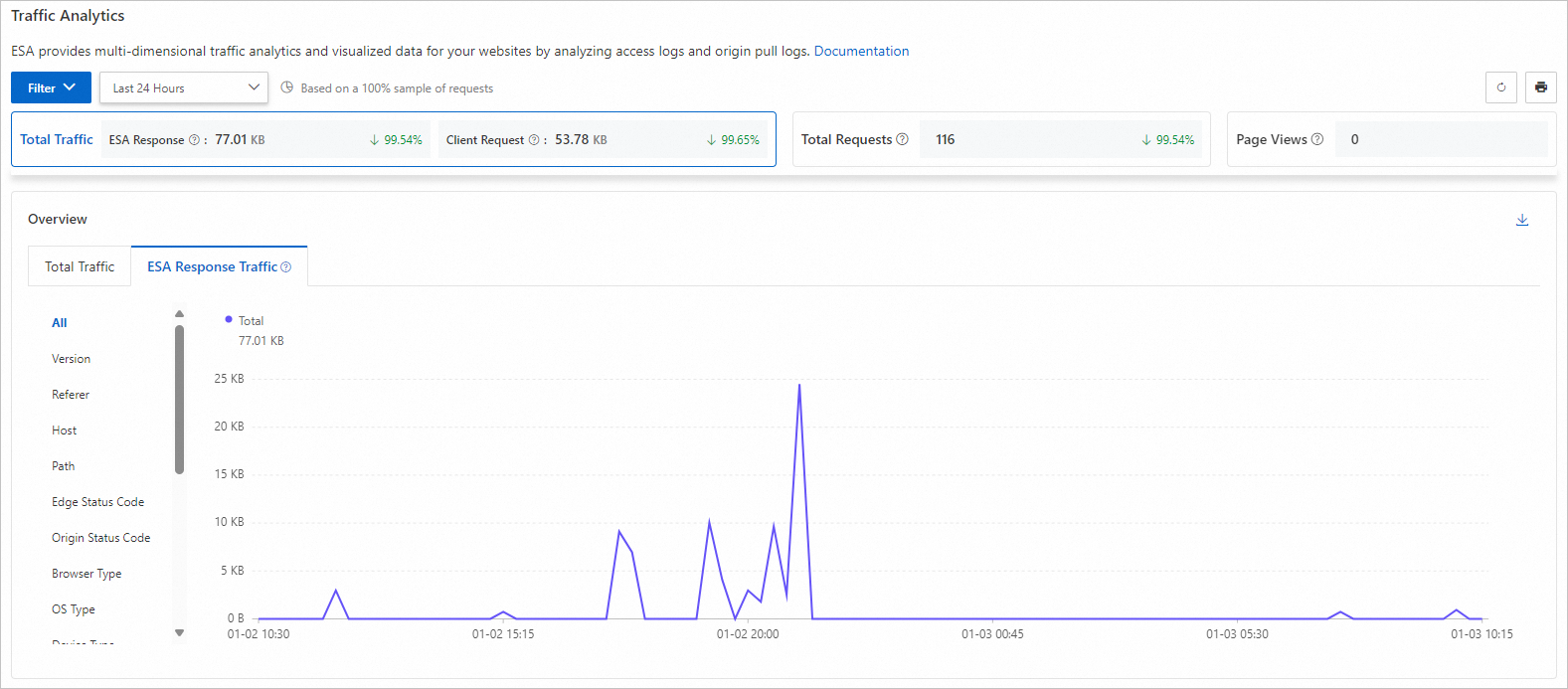
Task: Click the 01-03 00:45 axis label
Action: click(x=992, y=634)
